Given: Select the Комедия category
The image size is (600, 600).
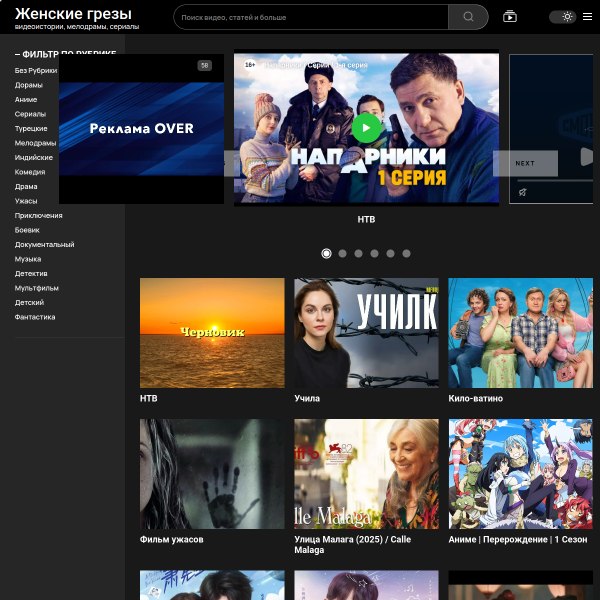Looking at the screenshot, I should pos(30,172).
